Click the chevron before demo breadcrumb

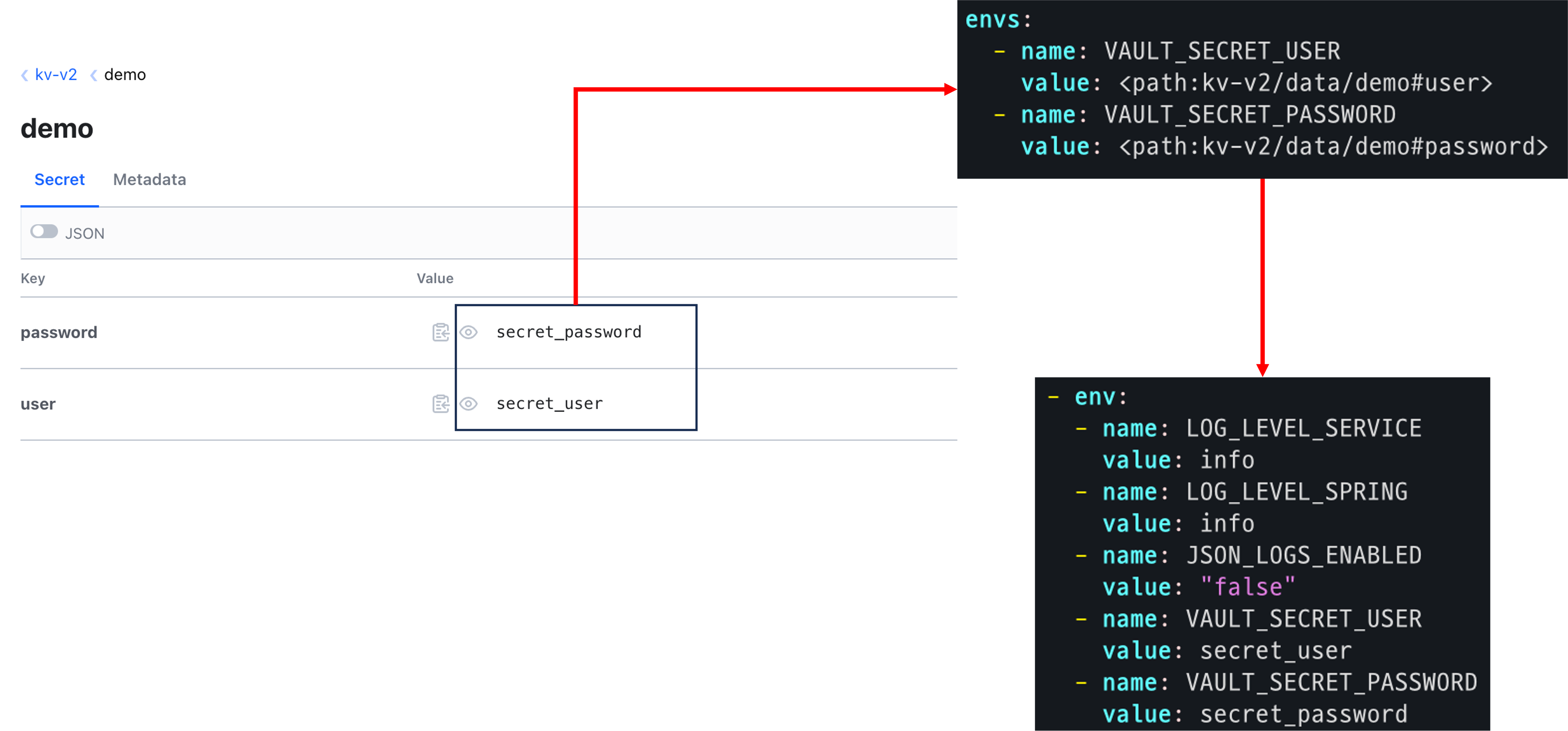(94, 75)
